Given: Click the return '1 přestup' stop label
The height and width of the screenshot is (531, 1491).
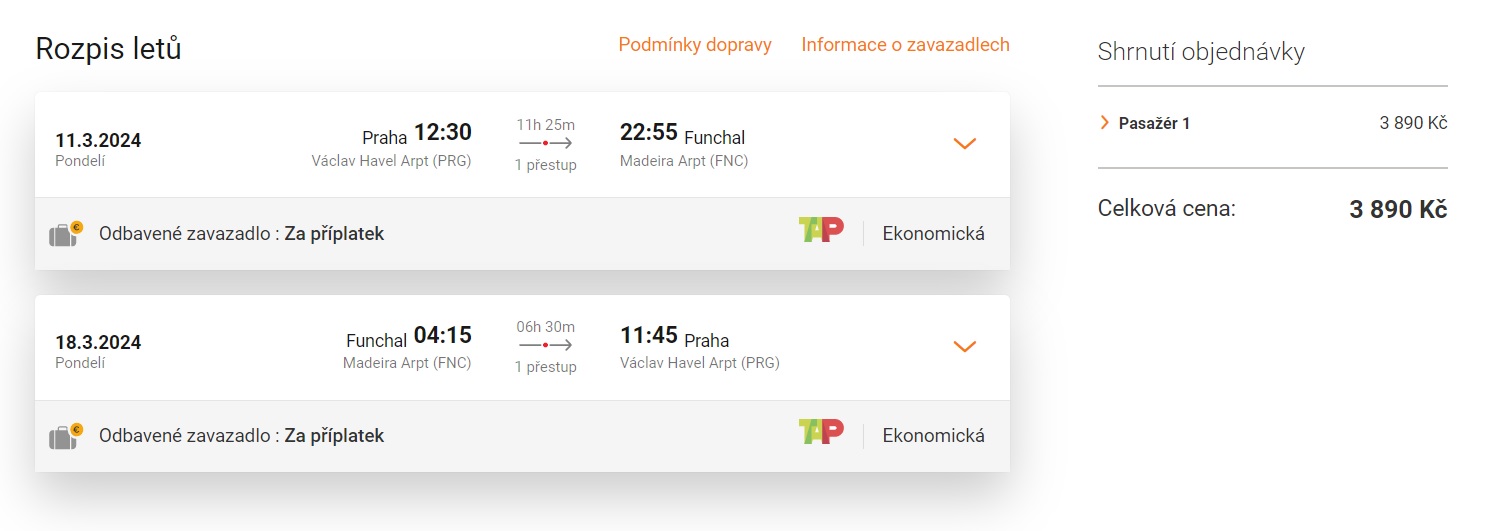Looking at the screenshot, I should click(546, 367).
